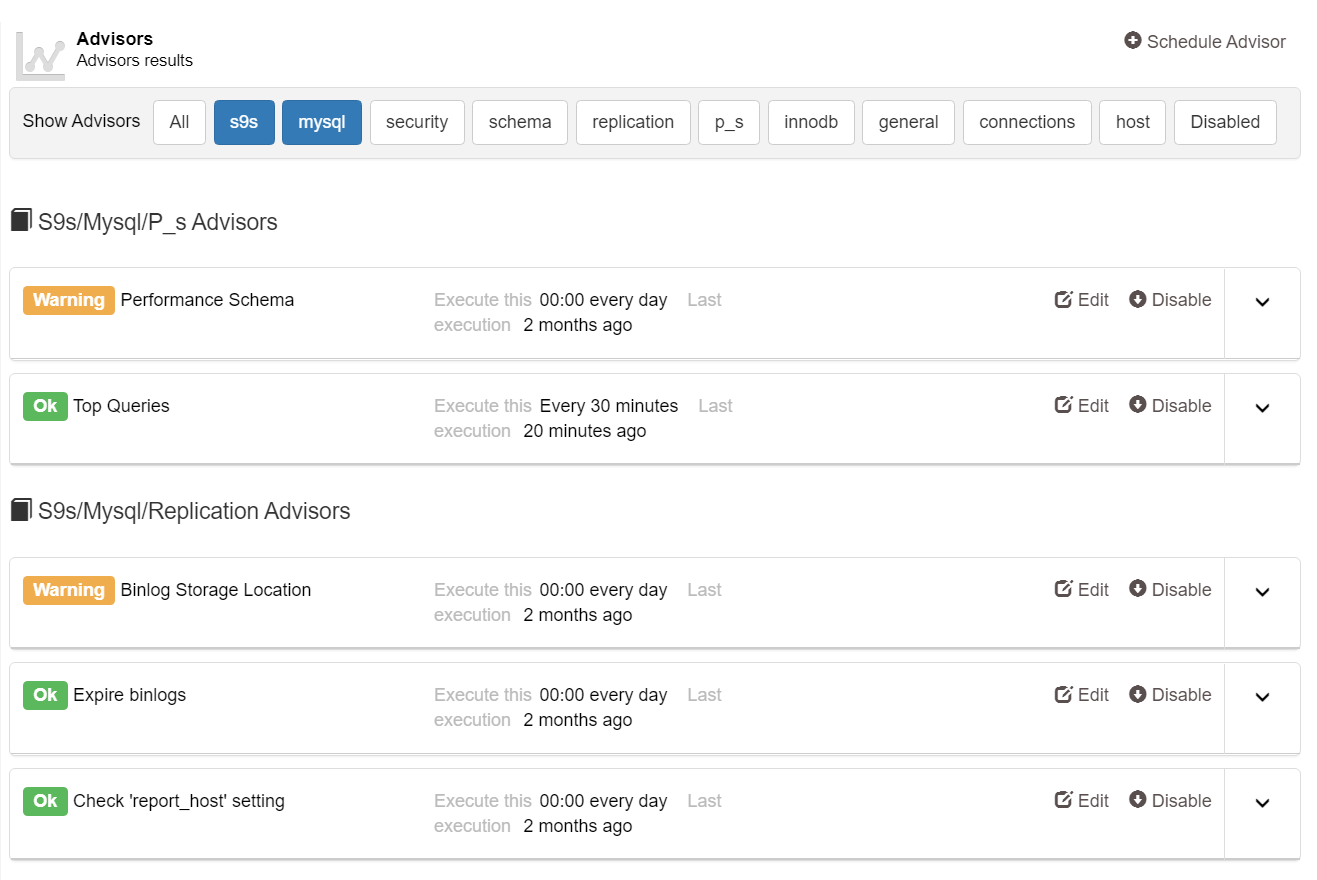
Task: Expand the Expire binlogs advisor row
Action: (1262, 697)
